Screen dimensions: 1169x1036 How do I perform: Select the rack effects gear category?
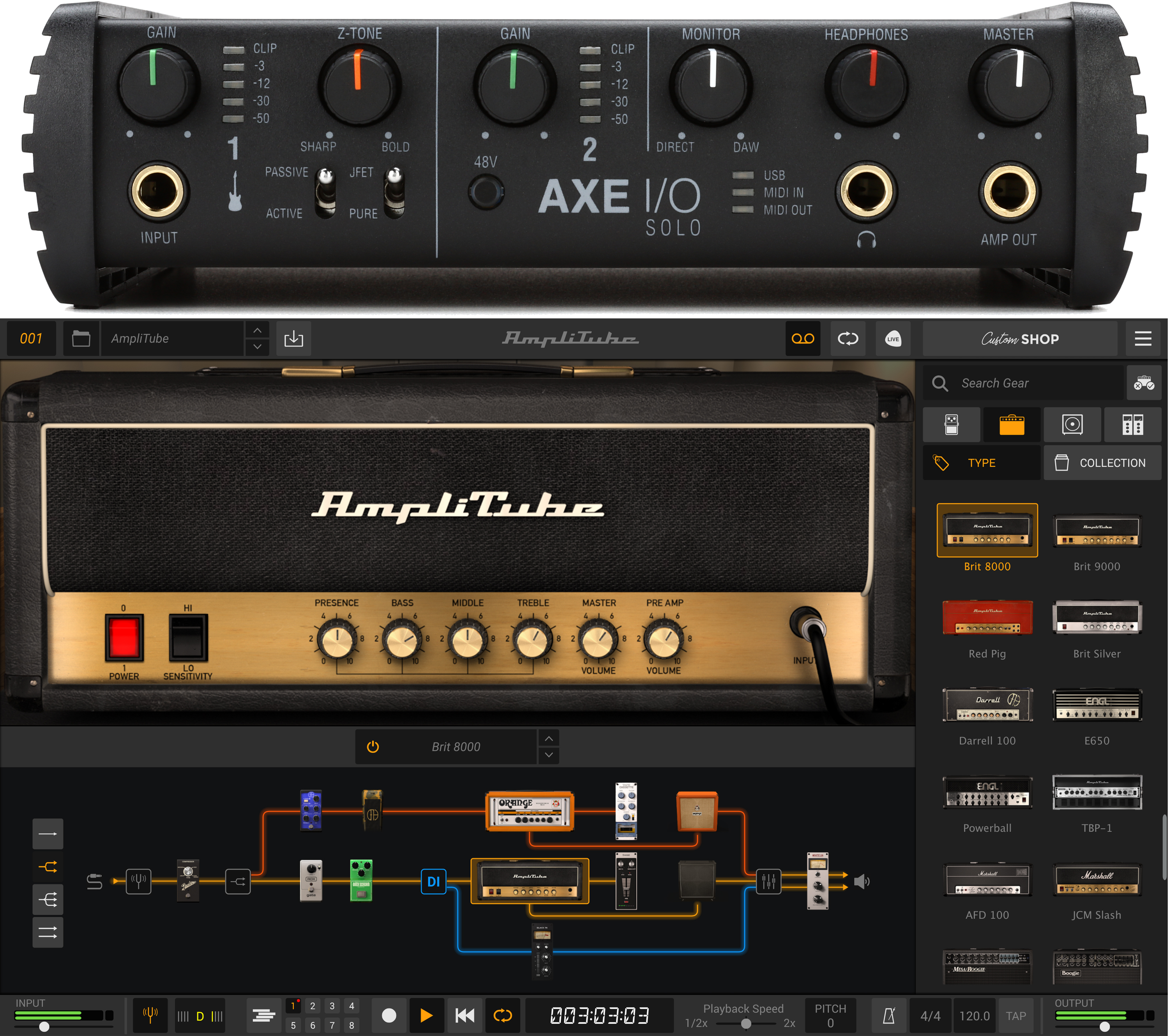click(x=1132, y=424)
